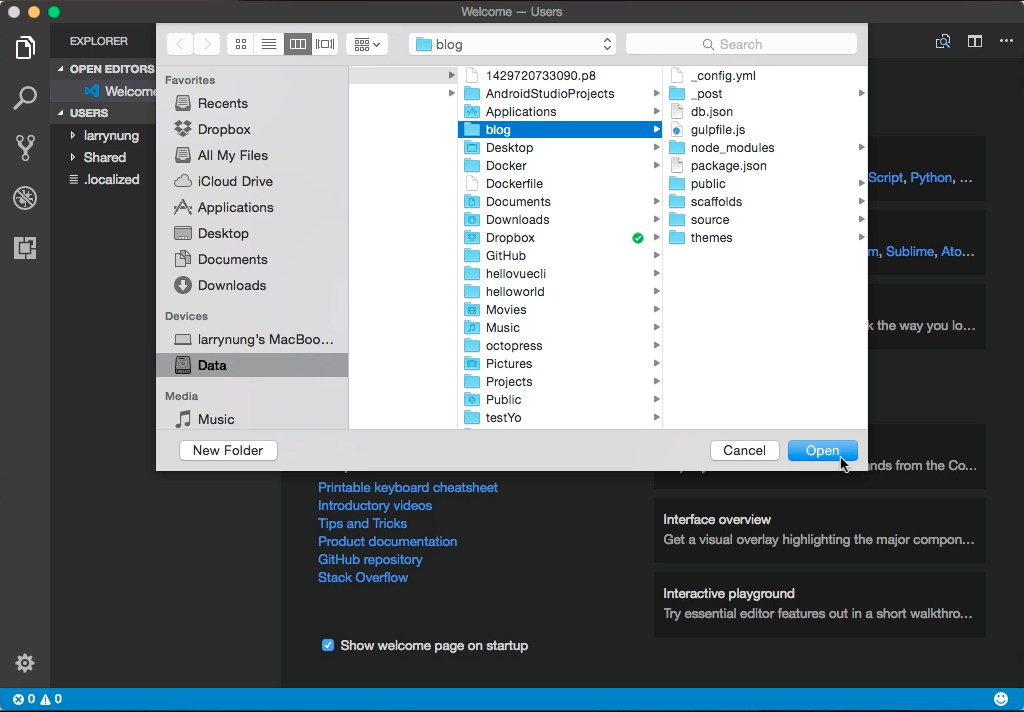Click the Cancel button
The width and height of the screenshot is (1024, 712).
tap(744, 450)
